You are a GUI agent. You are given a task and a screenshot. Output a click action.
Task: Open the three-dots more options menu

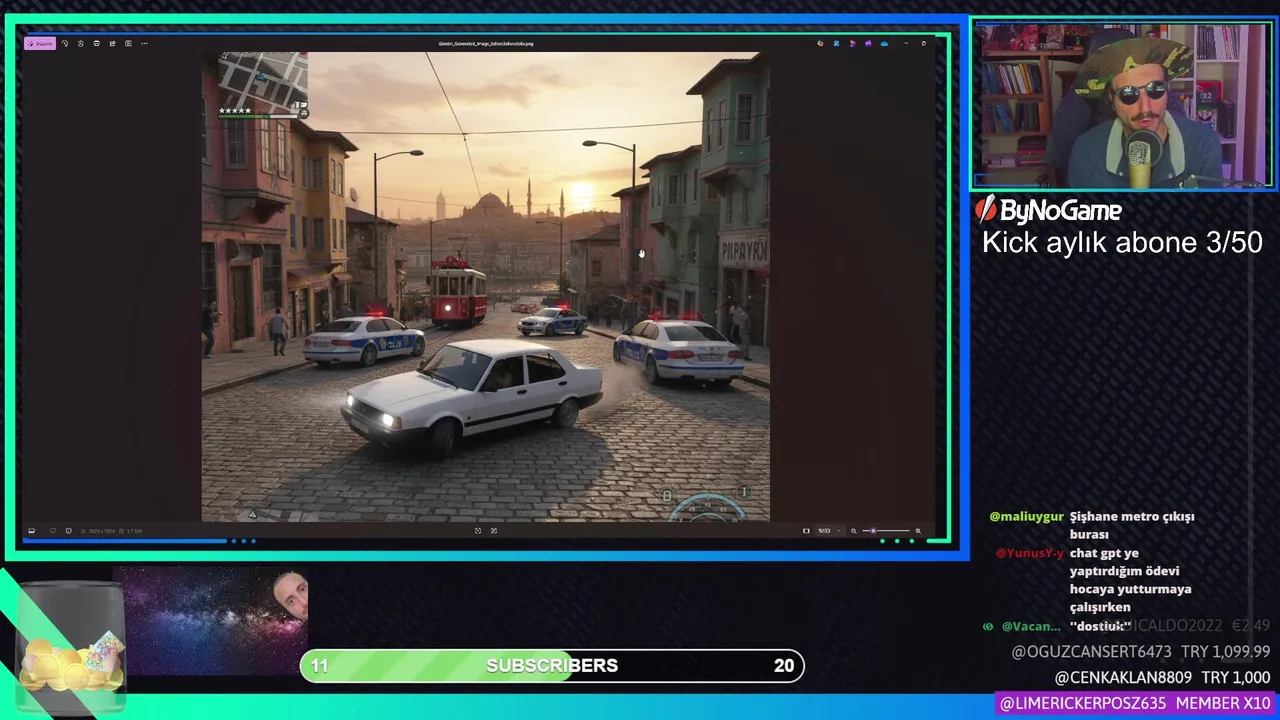click(144, 44)
